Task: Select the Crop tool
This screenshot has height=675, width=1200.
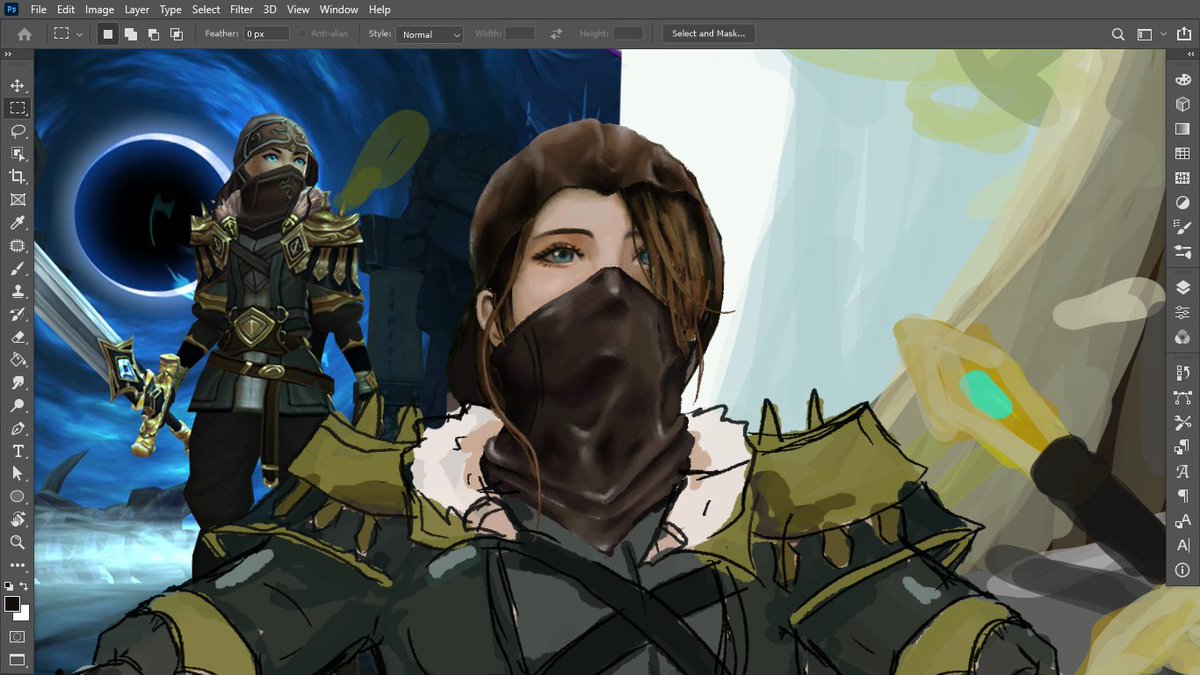Action: 17,177
